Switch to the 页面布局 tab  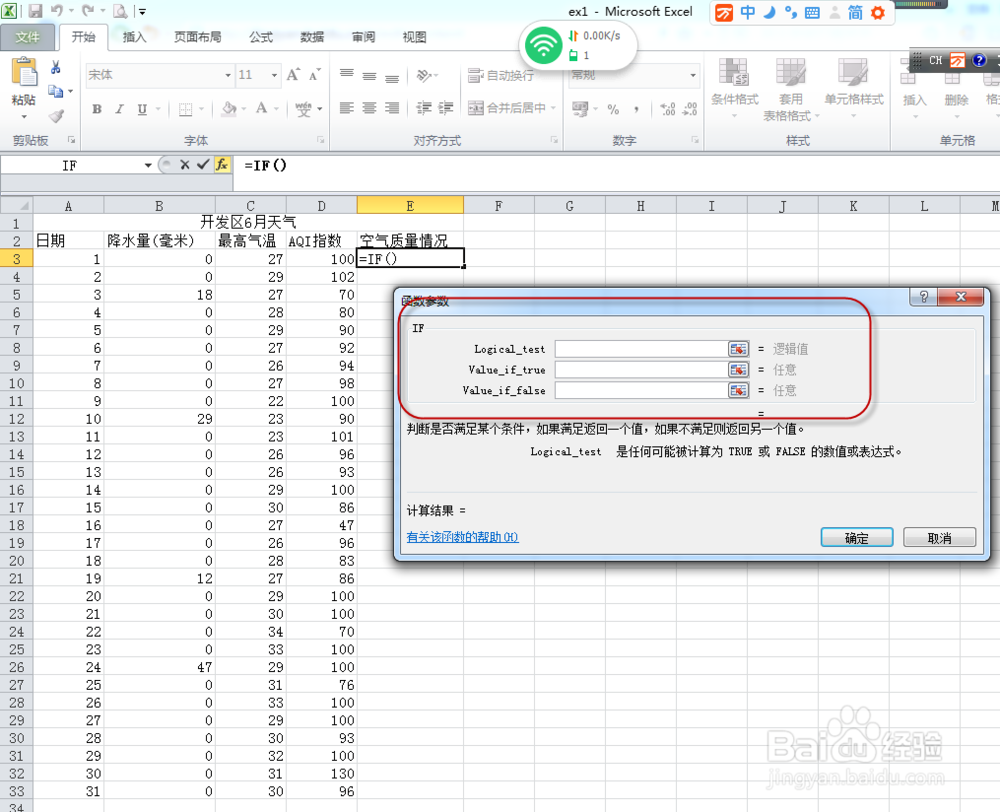(198, 37)
